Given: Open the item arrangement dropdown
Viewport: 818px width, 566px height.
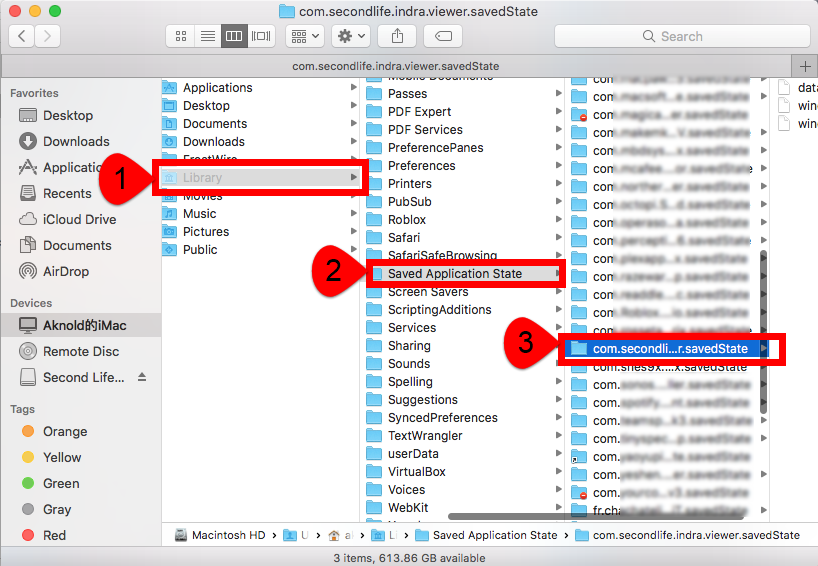Looking at the screenshot, I should 304,36.
